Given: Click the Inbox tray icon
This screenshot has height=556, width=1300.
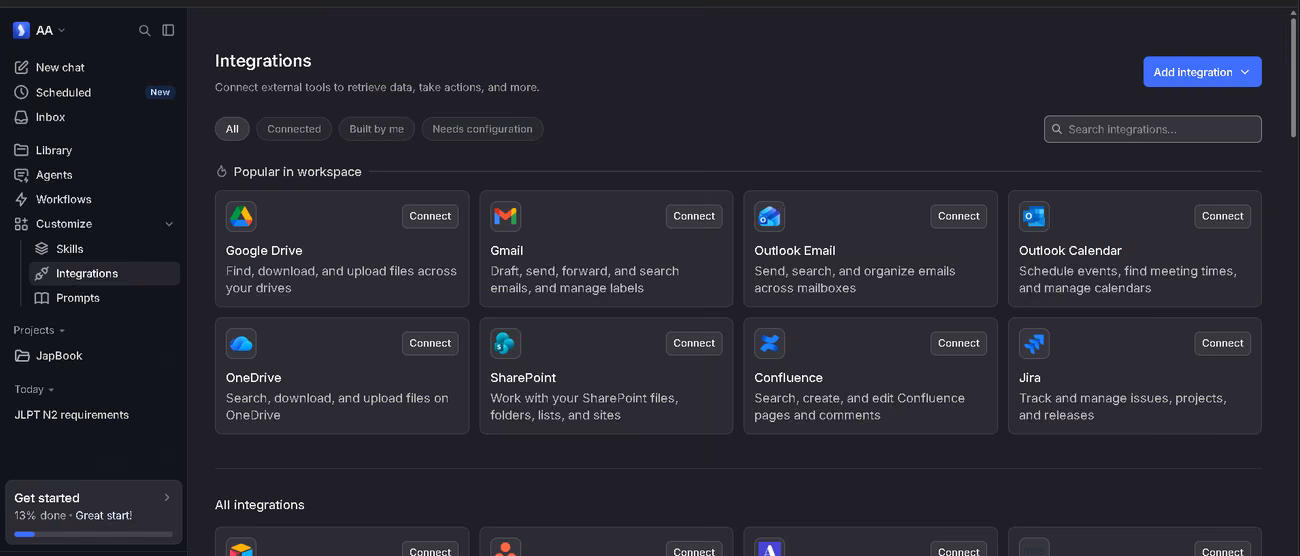Looking at the screenshot, I should pos(21,117).
